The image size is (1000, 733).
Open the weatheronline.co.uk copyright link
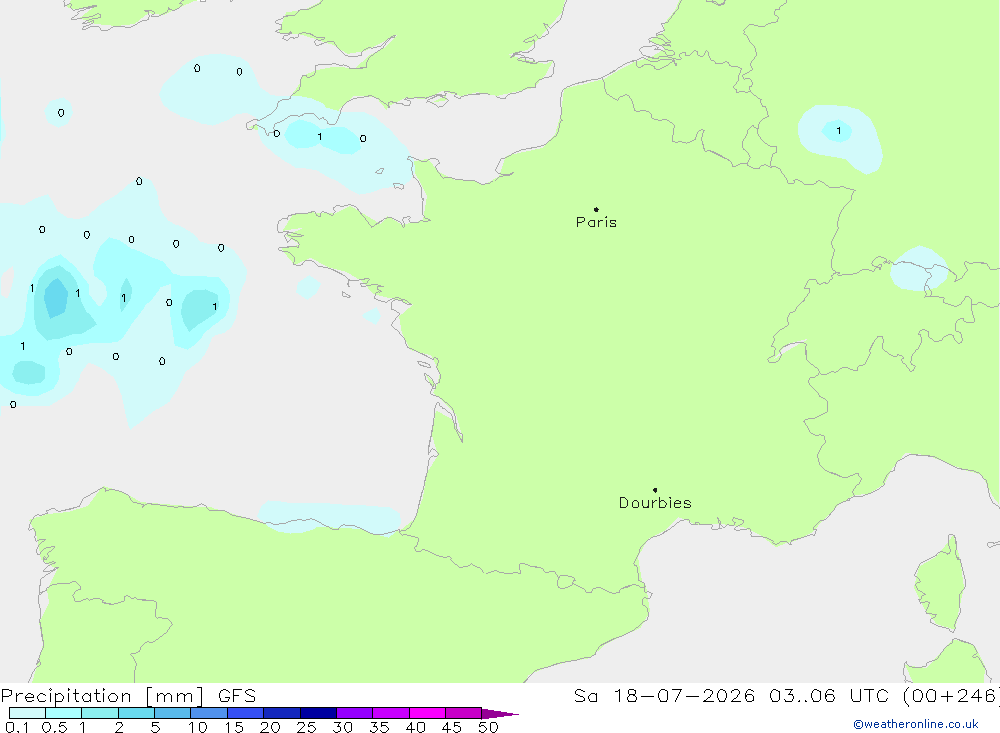916,724
